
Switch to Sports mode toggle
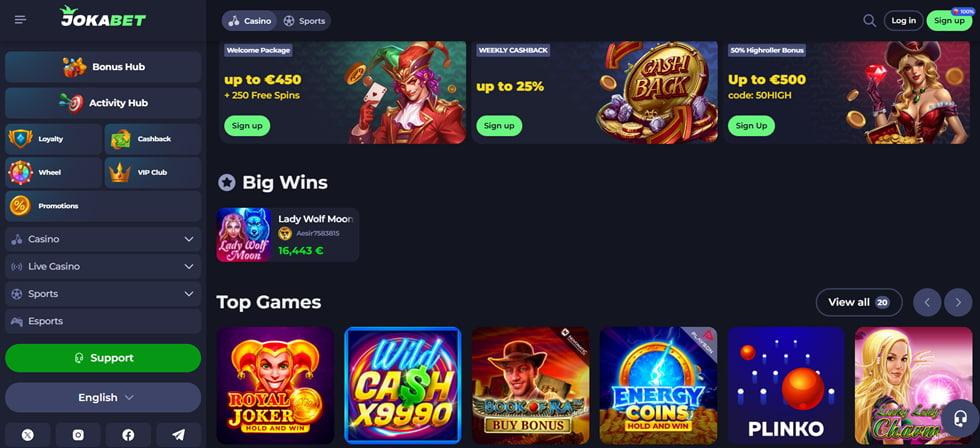(x=304, y=21)
